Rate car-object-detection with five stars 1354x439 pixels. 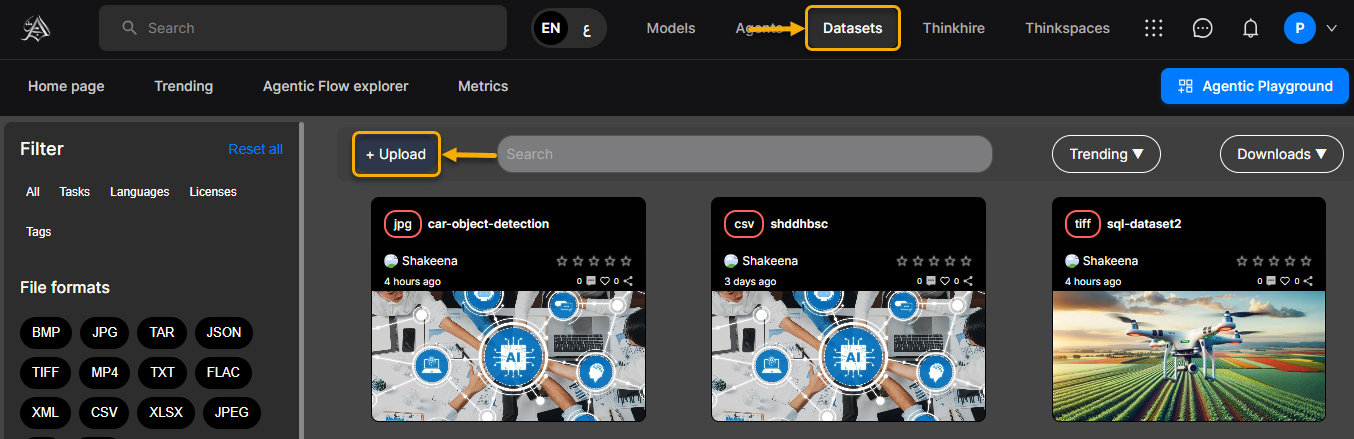click(626, 261)
